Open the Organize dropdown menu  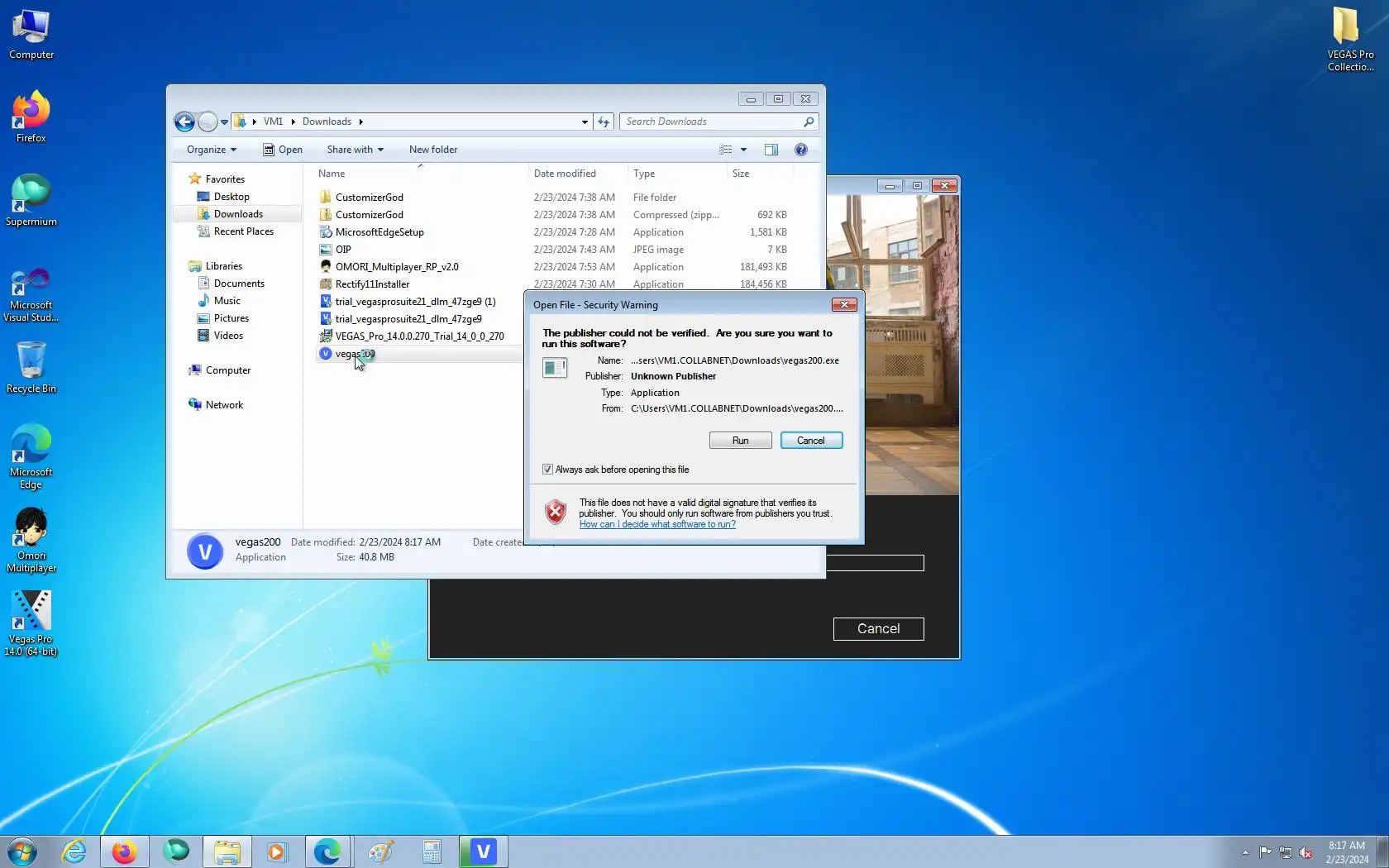point(212,150)
